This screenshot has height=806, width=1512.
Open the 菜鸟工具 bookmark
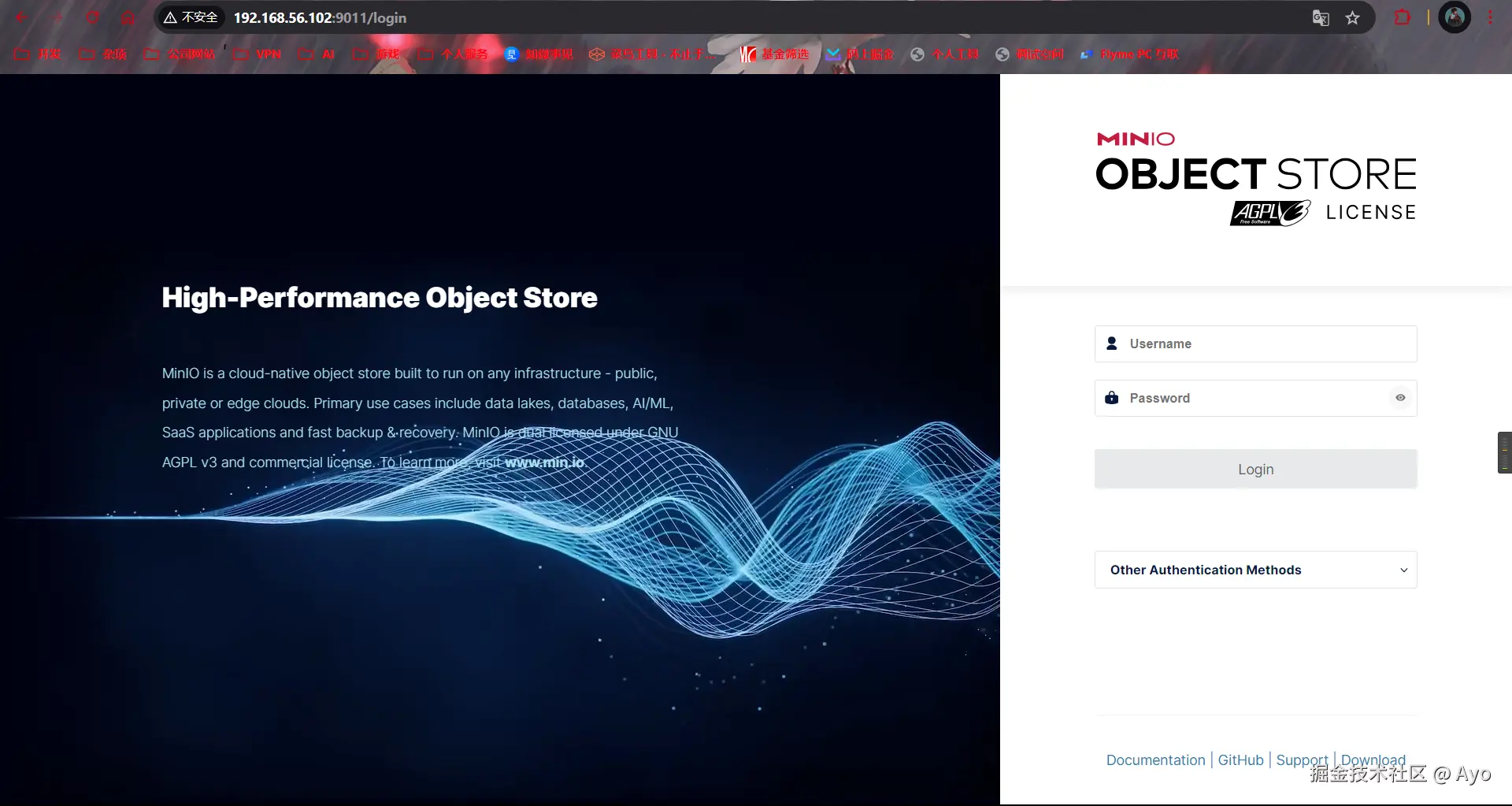[654, 54]
